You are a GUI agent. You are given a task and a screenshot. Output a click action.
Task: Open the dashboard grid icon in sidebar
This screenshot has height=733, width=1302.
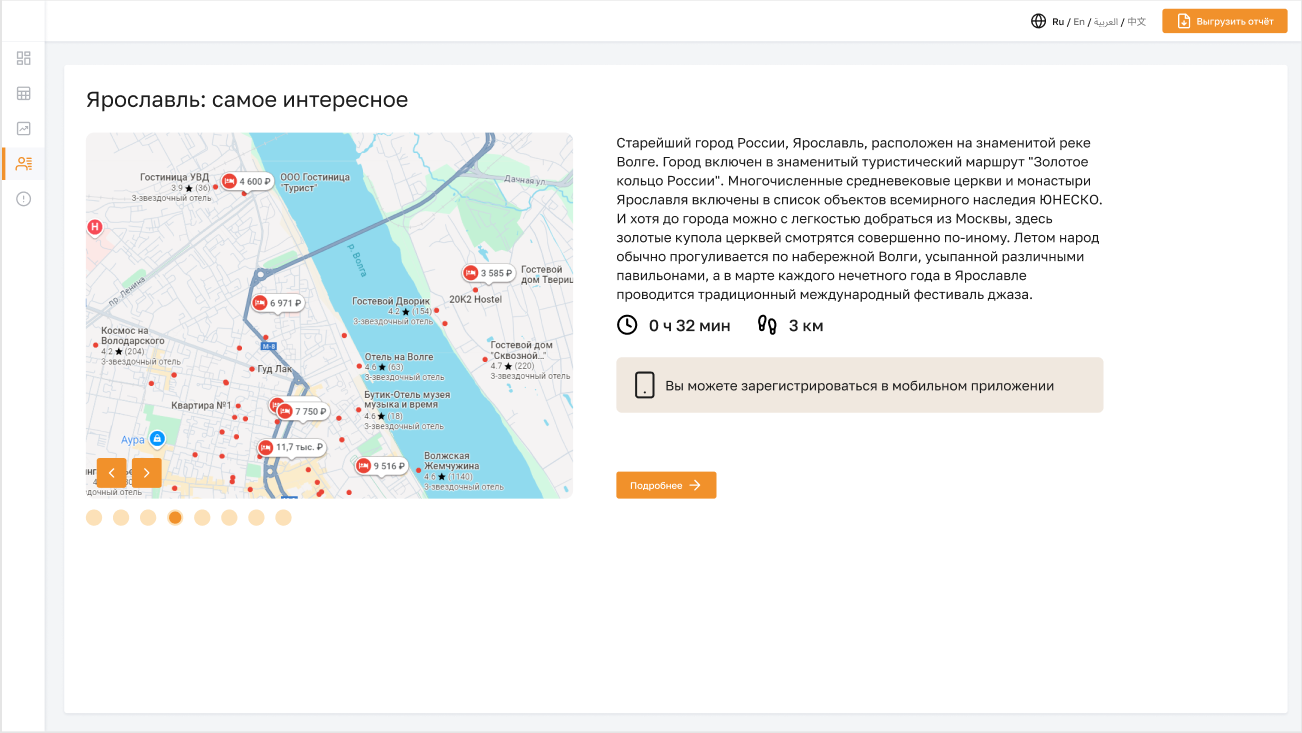[24, 58]
